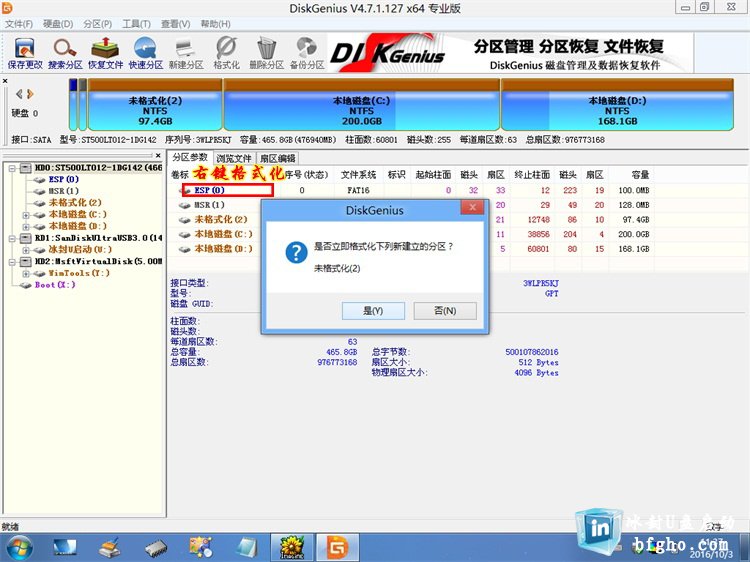
Task: Click the 搜索分区 (Search partitions) toolbar icon
Action: 65,53
